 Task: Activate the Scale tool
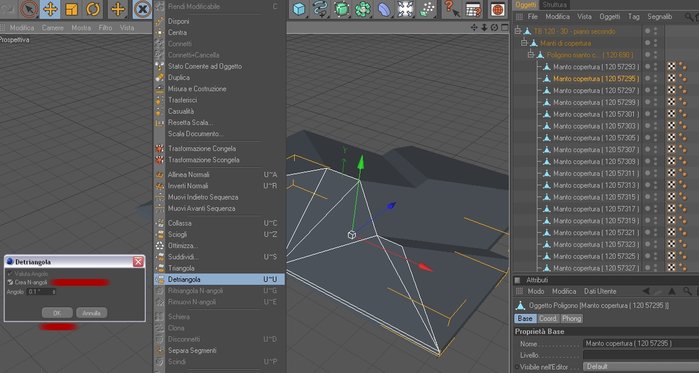click(x=71, y=9)
